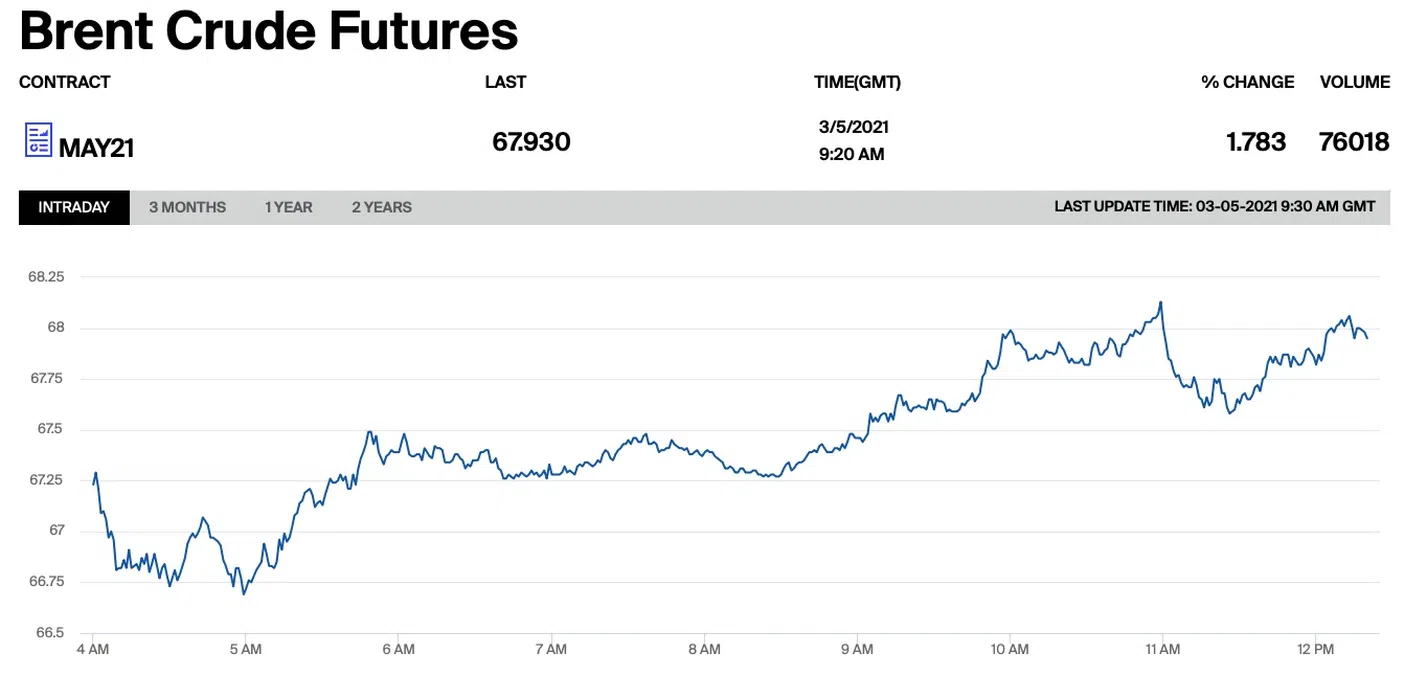Open the 1 YEAR chart tab
1427x675 pixels.
click(288, 207)
